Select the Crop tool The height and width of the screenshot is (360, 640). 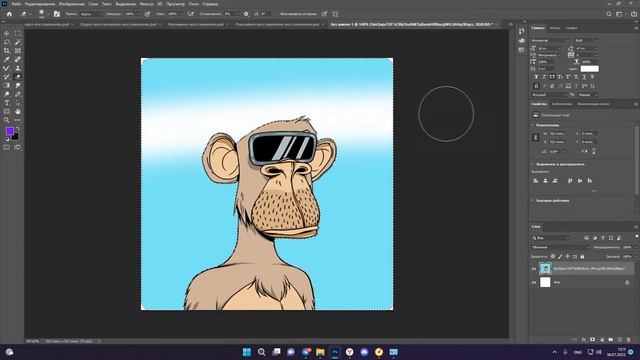7,51
